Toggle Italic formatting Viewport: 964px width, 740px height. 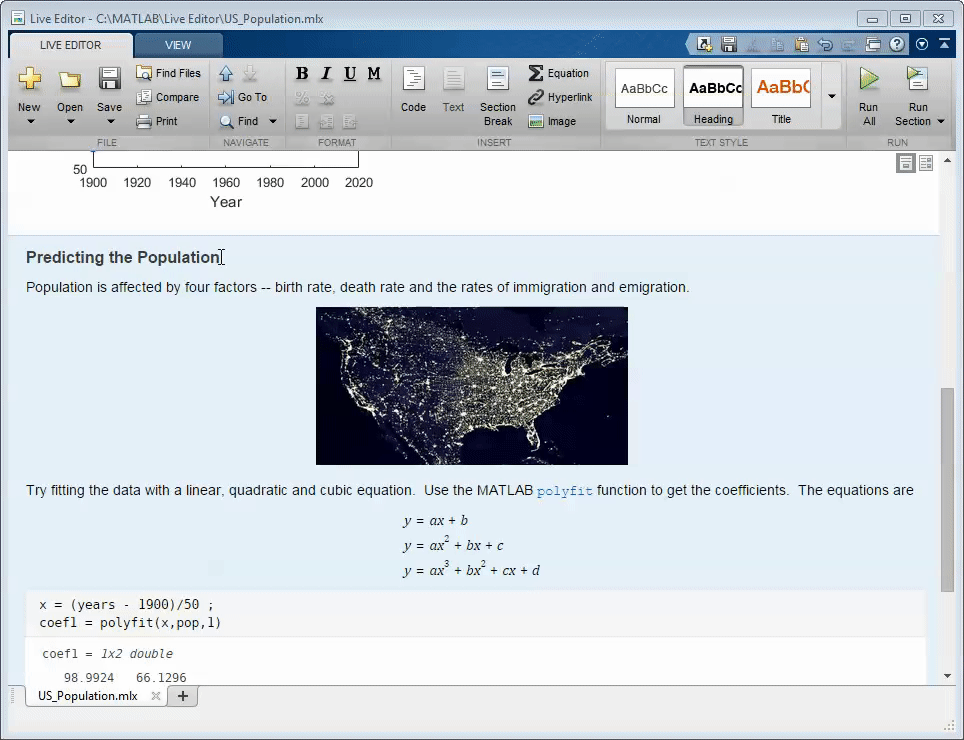(326, 74)
